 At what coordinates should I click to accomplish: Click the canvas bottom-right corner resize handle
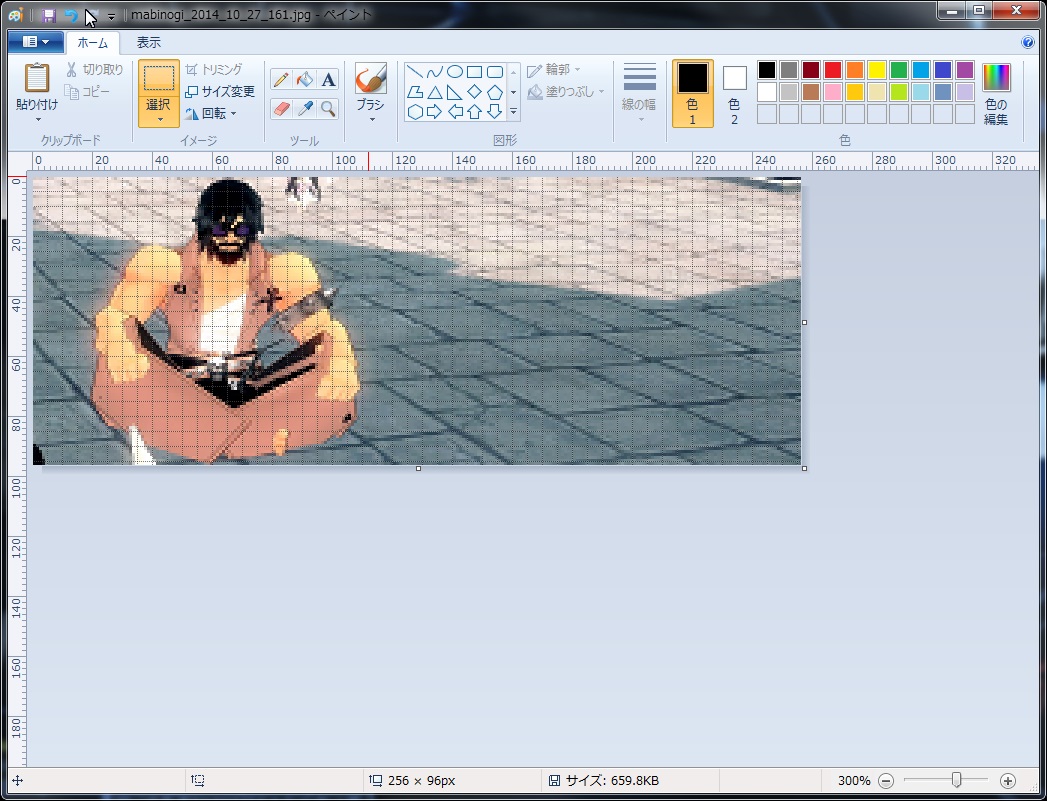coord(804,469)
